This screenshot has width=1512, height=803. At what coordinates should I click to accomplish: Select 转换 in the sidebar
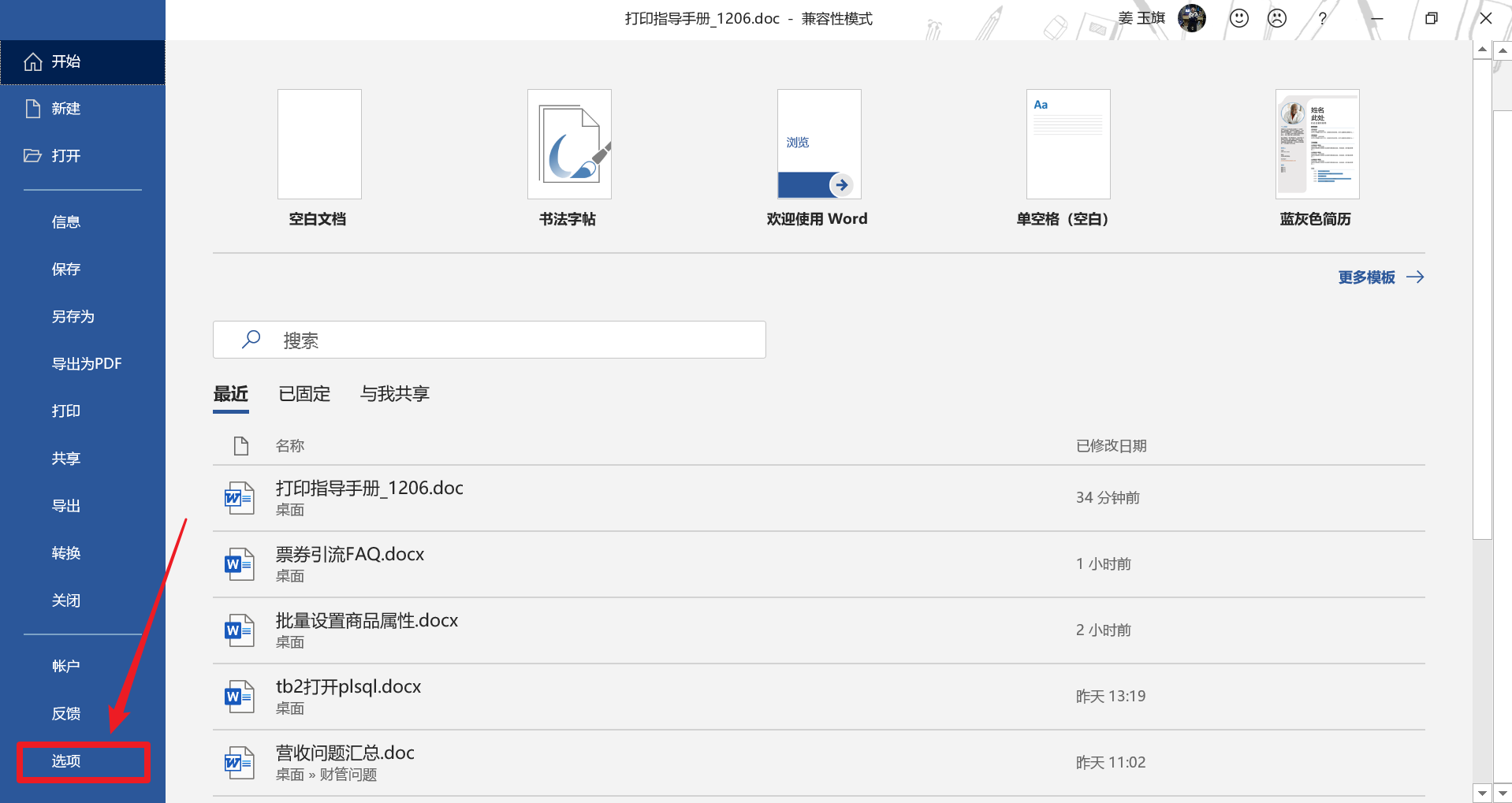pos(83,553)
